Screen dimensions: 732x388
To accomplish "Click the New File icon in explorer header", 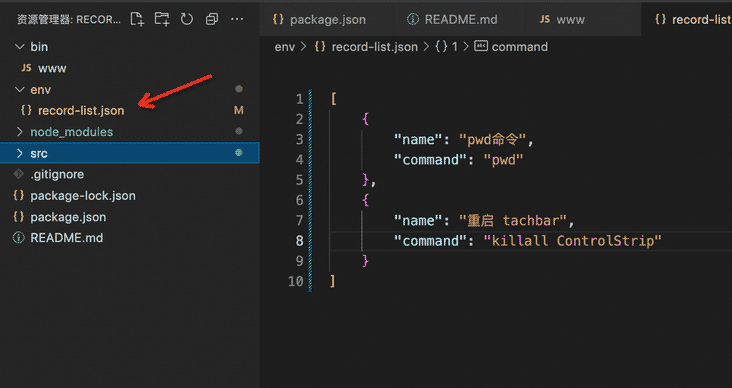I will click(x=137, y=19).
